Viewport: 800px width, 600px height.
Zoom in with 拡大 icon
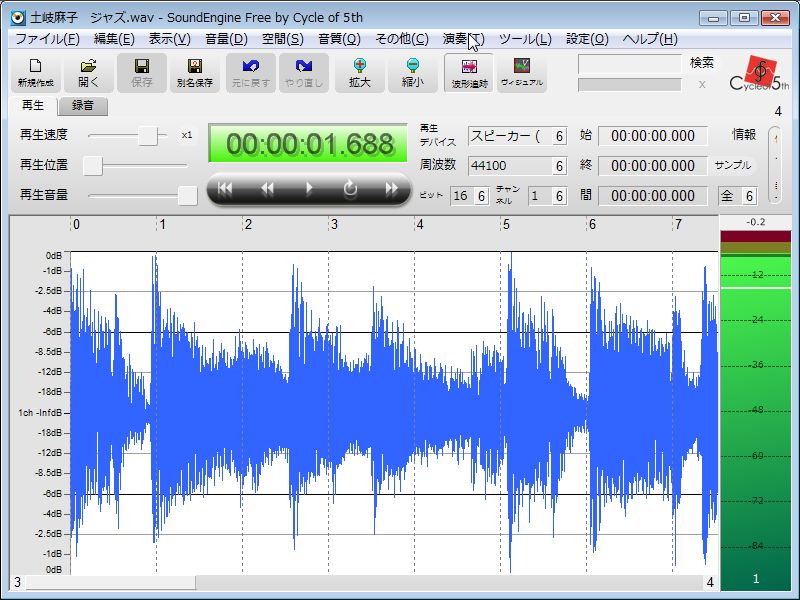(x=360, y=73)
